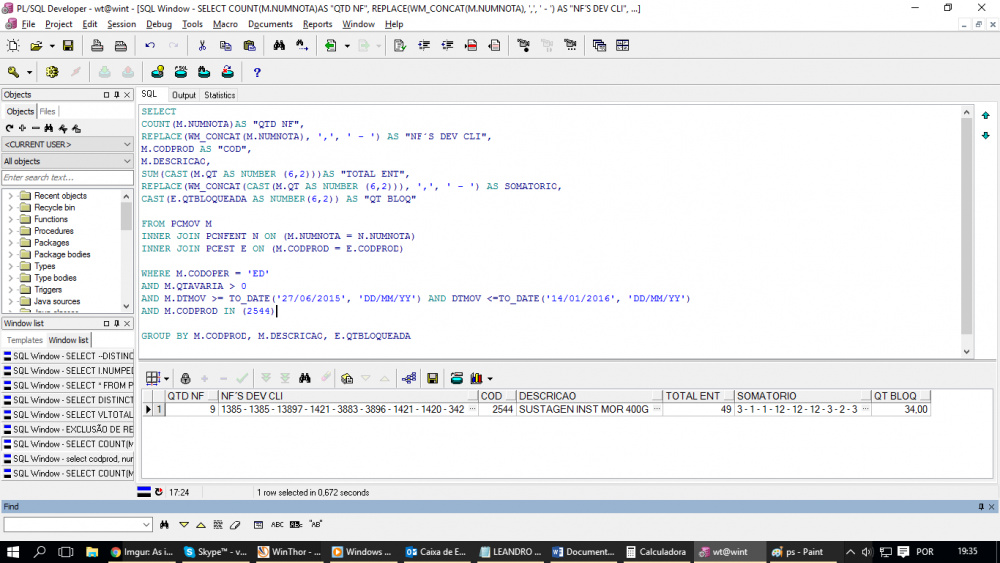
Task: Switch to the Statistics tab
Action: pyautogui.click(x=219, y=95)
